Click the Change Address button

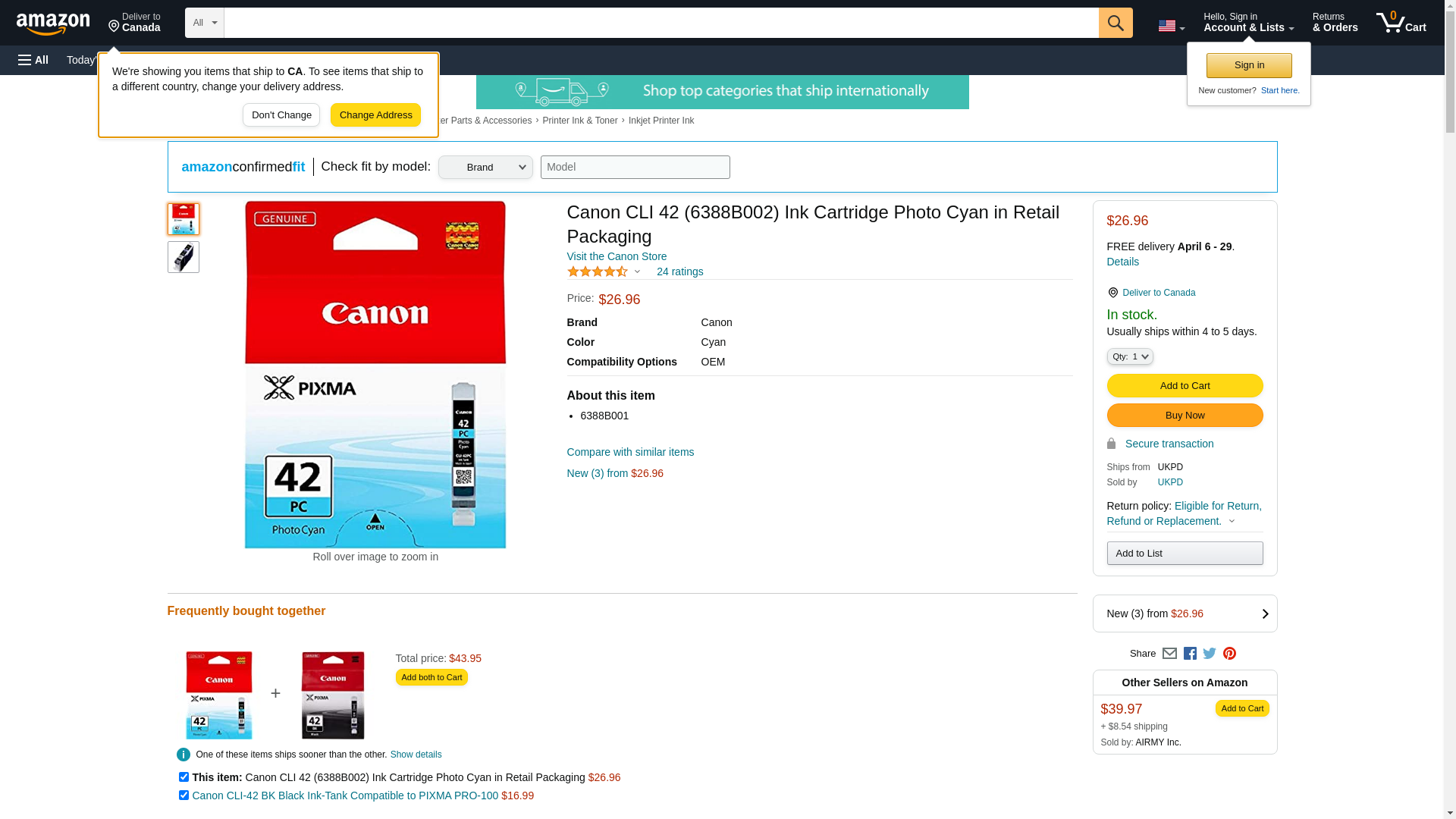click(x=375, y=115)
